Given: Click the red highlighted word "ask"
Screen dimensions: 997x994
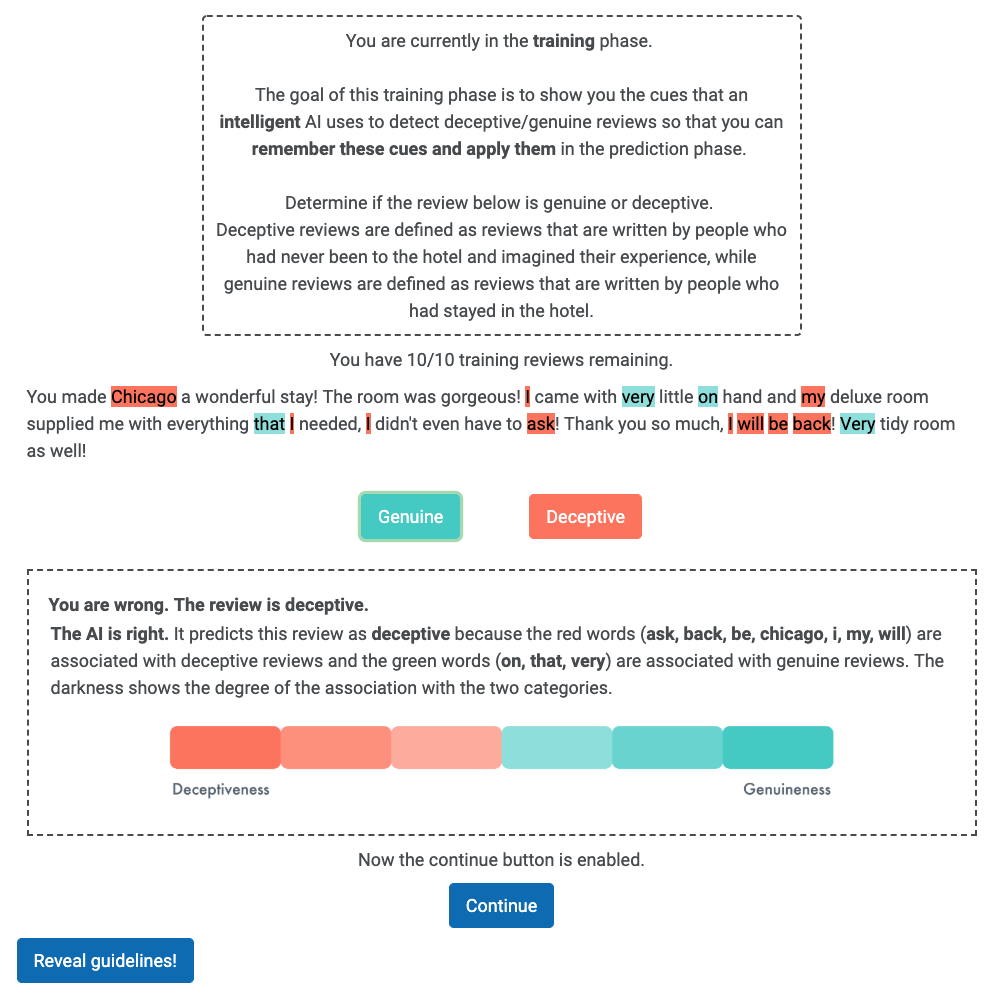Looking at the screenshot, I should pyautogui.click(x=541, y=424).
